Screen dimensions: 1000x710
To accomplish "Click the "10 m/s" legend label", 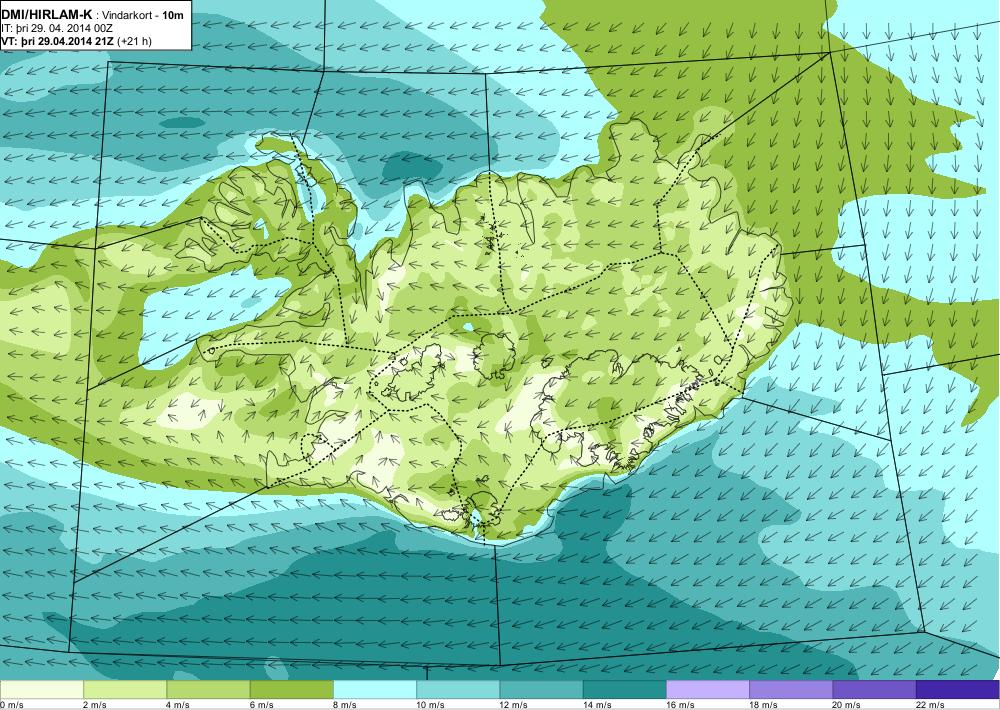I will click(430, 705).
